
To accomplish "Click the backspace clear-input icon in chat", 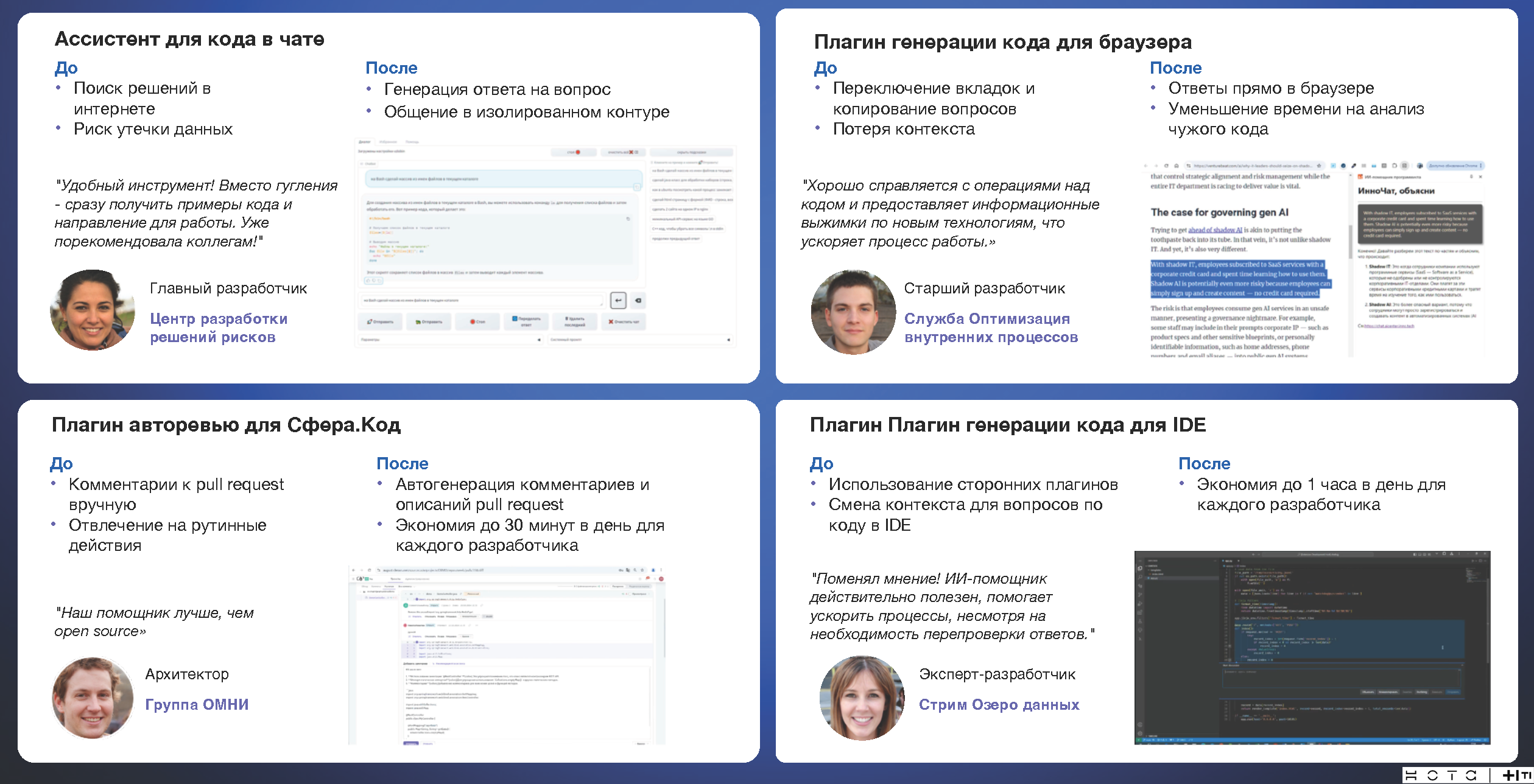I will [x=638, y=300].
